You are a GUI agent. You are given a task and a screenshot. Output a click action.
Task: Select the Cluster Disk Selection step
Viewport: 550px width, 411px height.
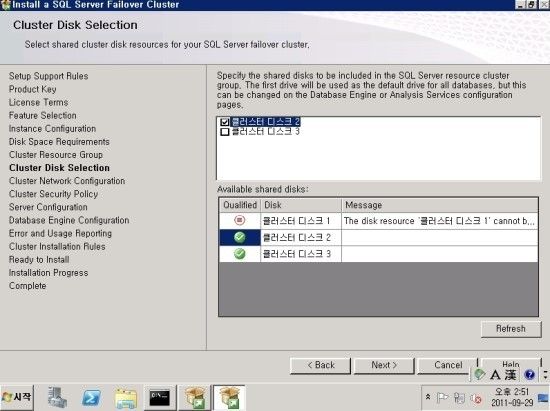(x=59, y=168)
